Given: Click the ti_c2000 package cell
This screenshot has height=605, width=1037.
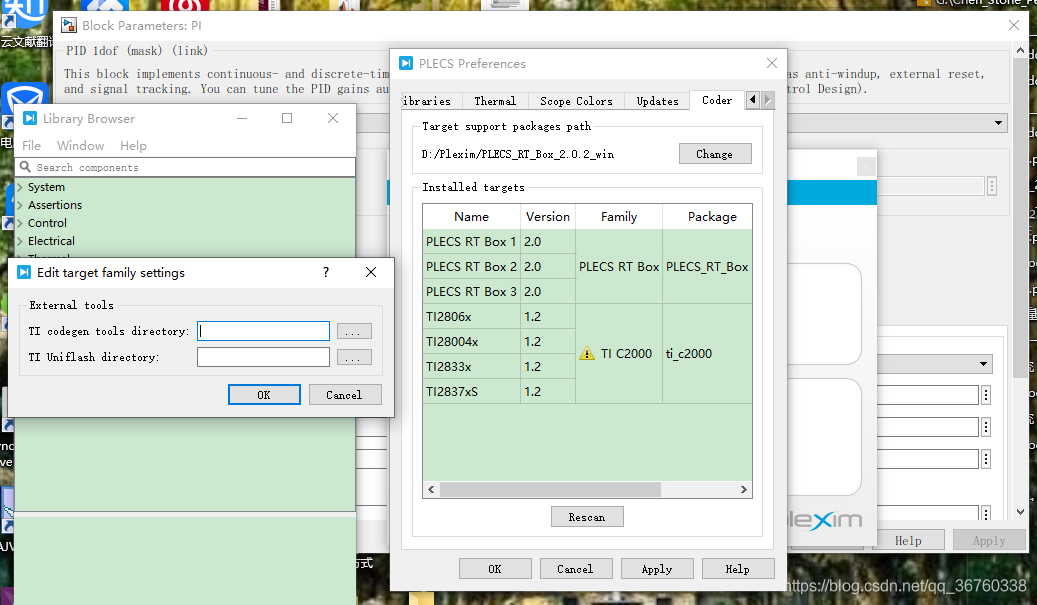Looking at the screenshot, I should pos(707,354).
